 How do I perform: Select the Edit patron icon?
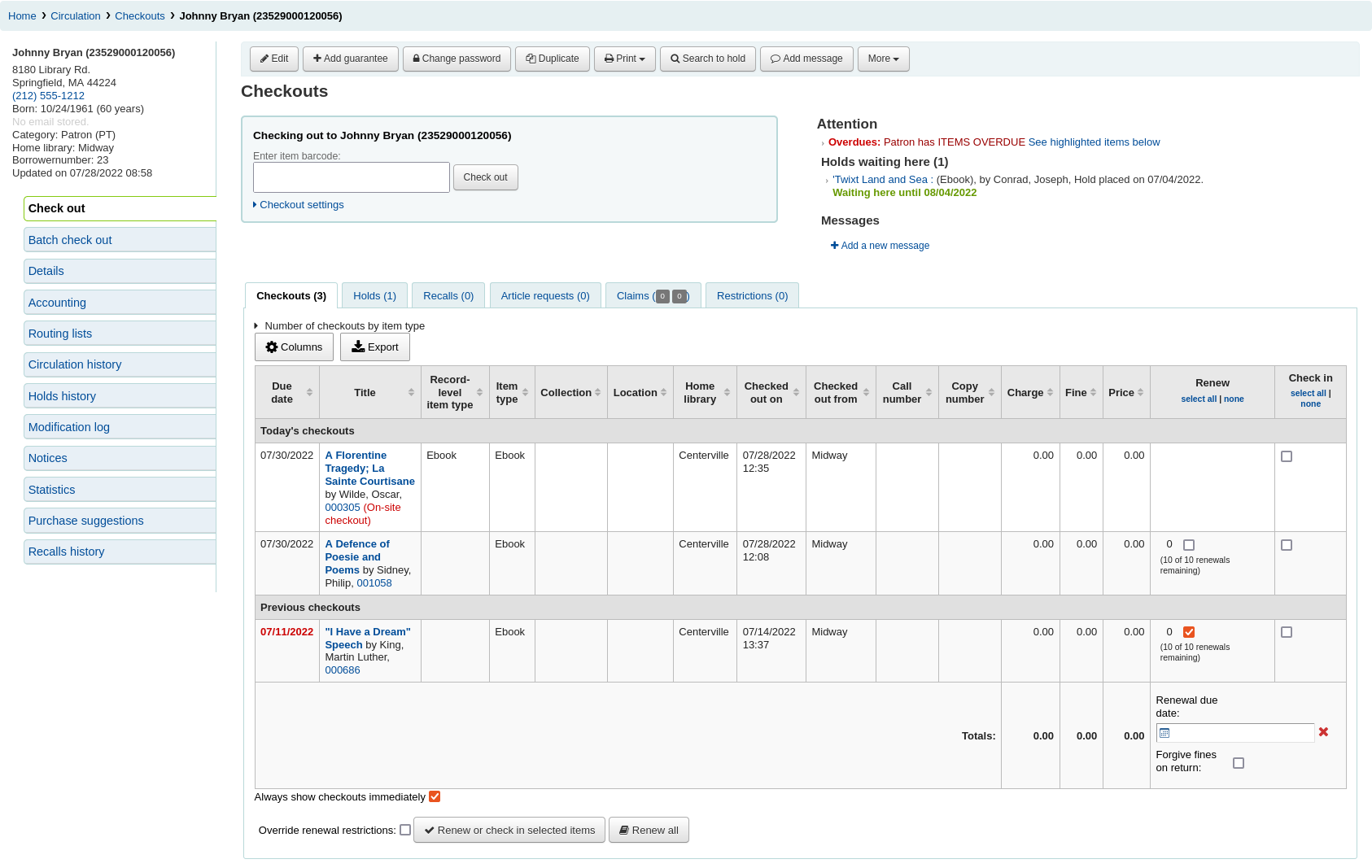[264, 59]
